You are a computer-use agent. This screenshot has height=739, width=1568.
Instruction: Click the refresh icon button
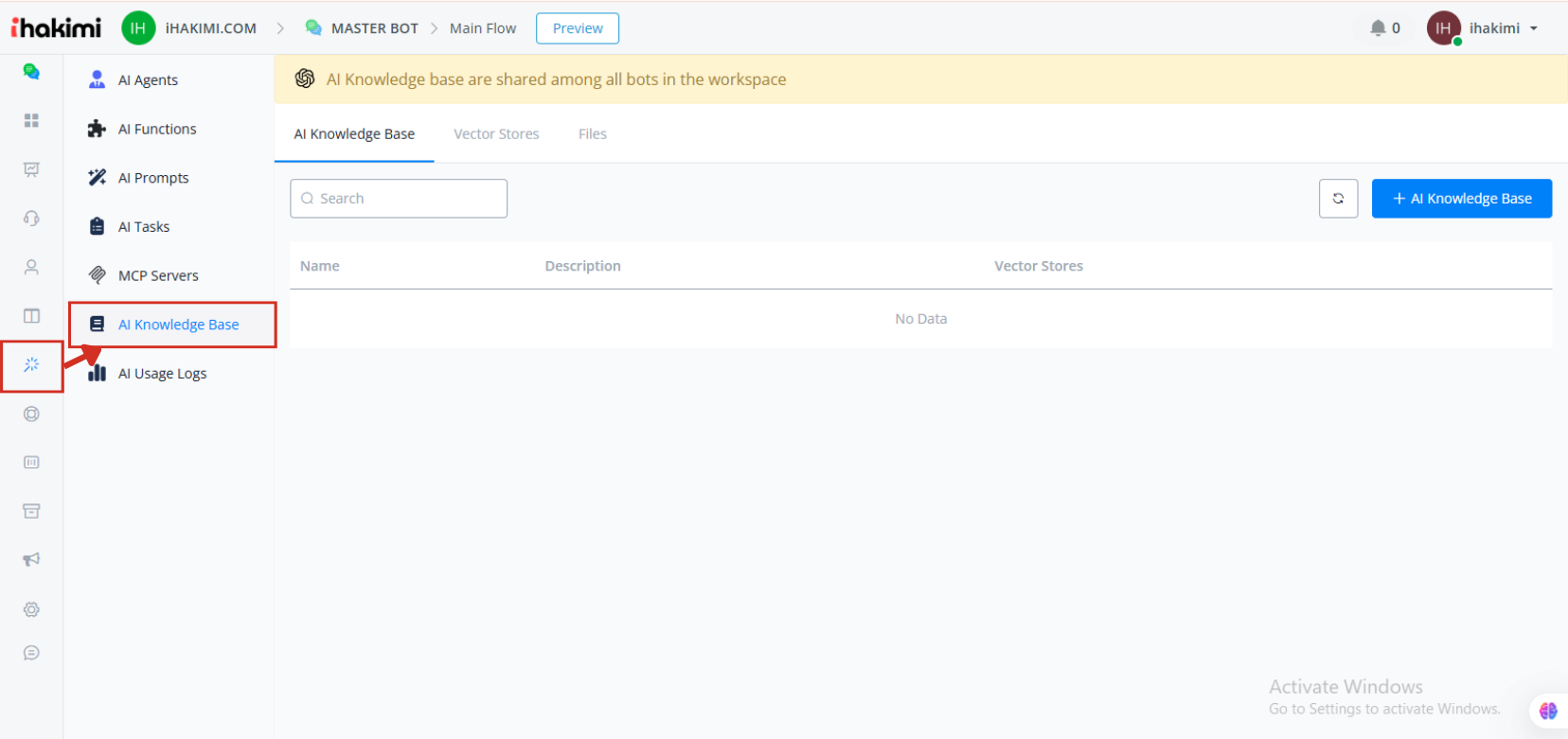click(1338, 199)
